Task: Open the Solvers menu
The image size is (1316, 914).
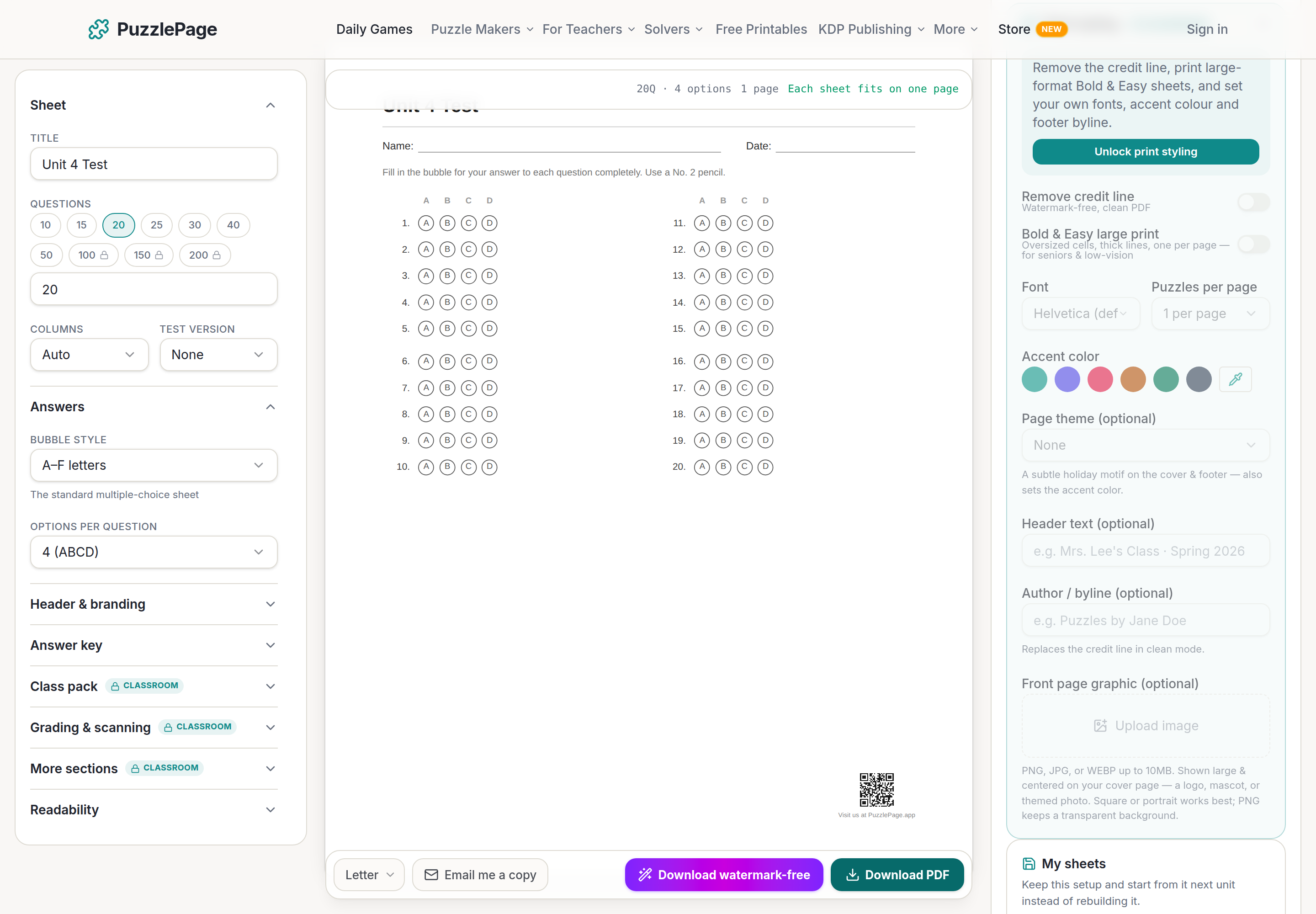Action: pyautogui.click(x=673, y=29)
